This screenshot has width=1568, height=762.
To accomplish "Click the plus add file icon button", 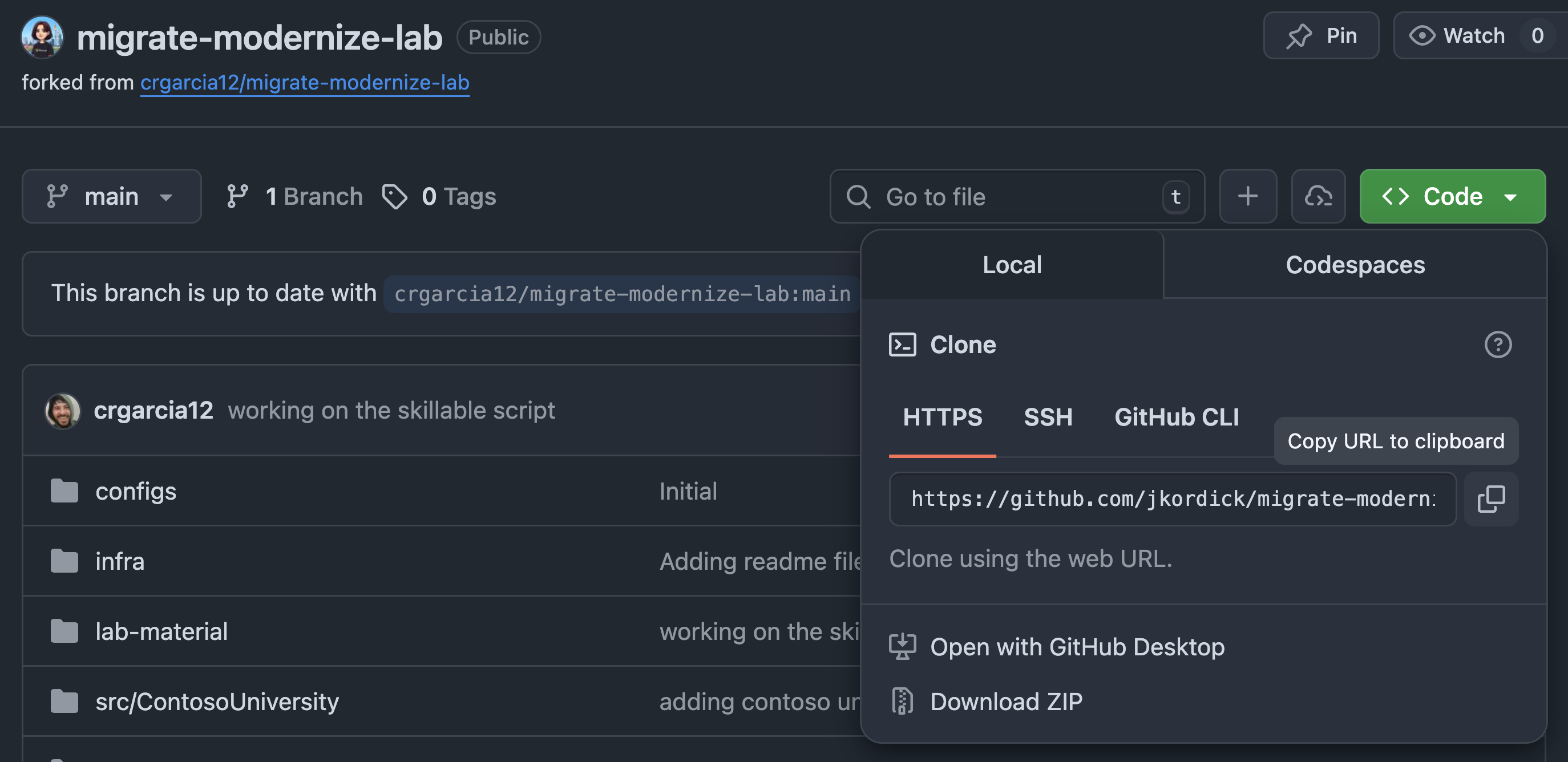I will point(1247,196).
